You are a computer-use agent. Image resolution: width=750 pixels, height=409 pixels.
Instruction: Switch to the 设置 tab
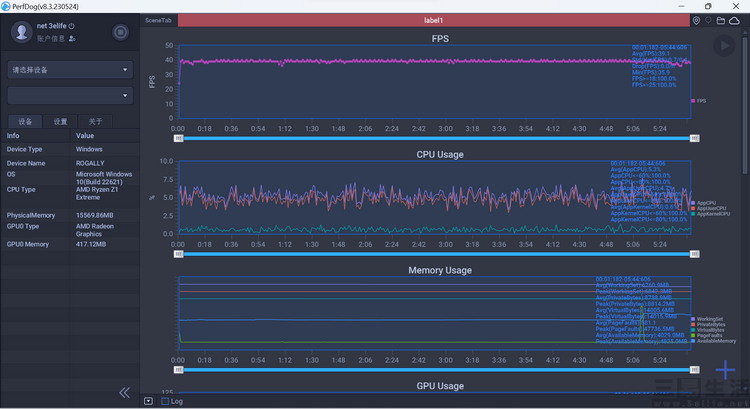60,122
